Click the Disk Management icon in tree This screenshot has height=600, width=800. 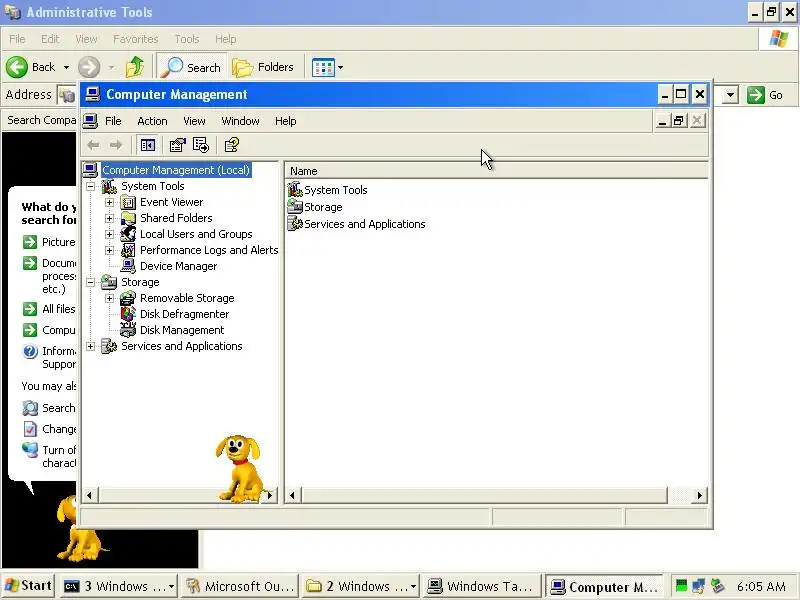tap(128, 330)
